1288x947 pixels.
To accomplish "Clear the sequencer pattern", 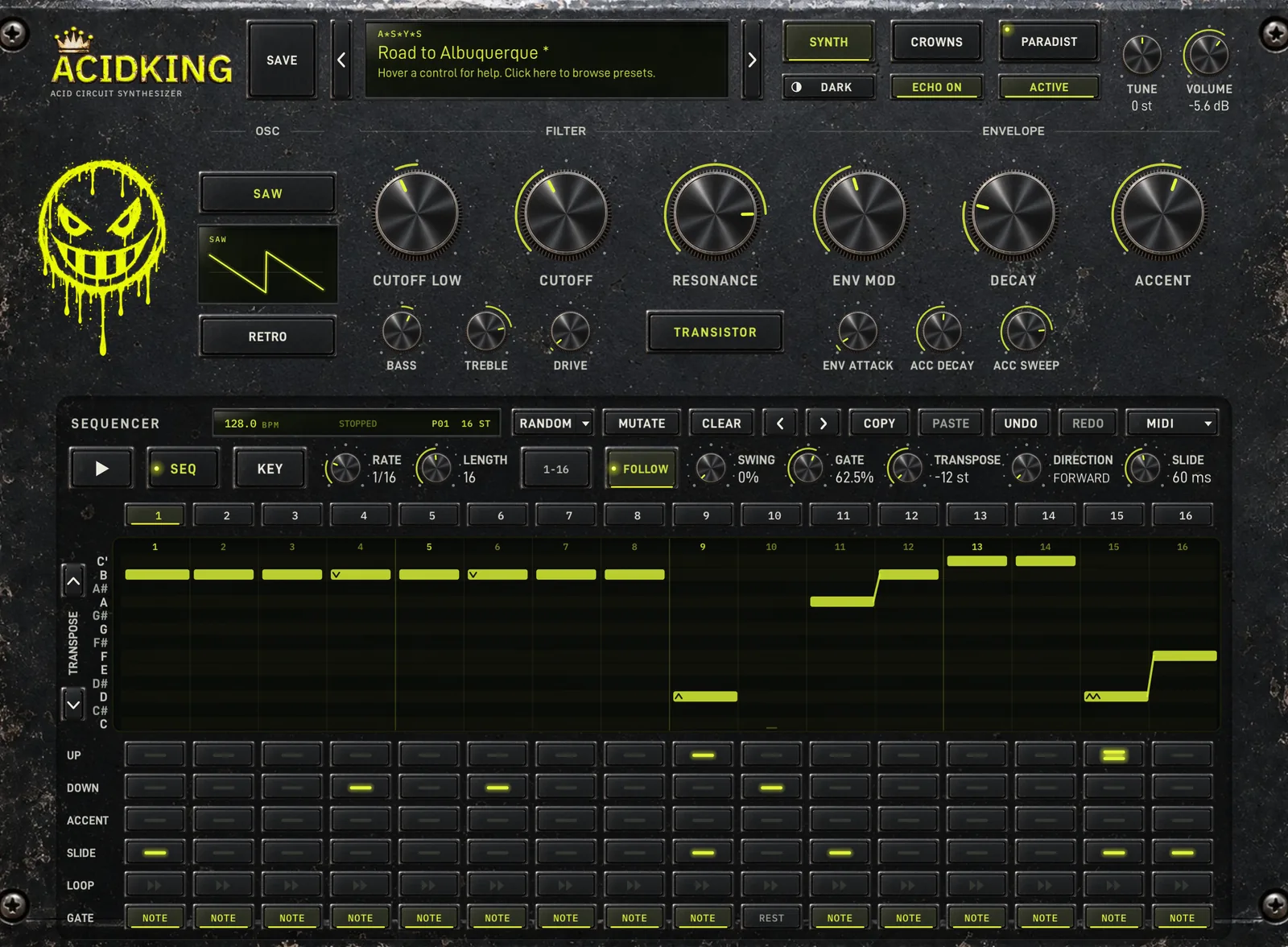I will click(721, 424).
